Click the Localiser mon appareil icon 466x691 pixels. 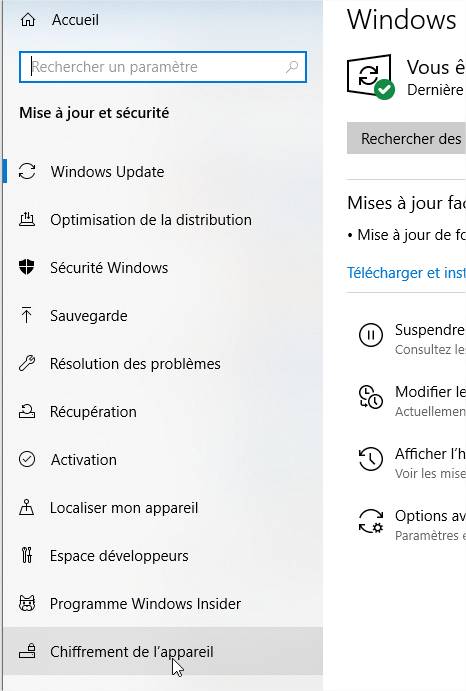26,507
